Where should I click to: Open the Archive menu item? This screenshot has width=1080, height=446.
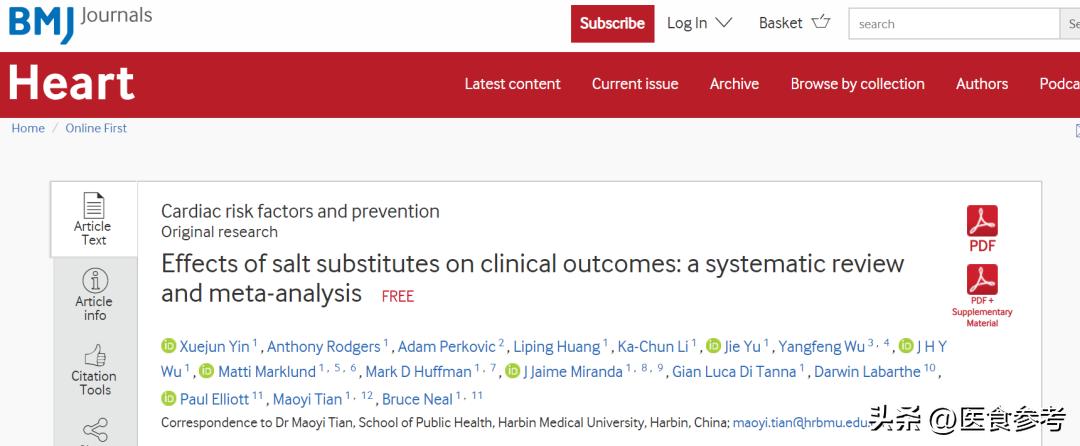[x=734, y=84]
